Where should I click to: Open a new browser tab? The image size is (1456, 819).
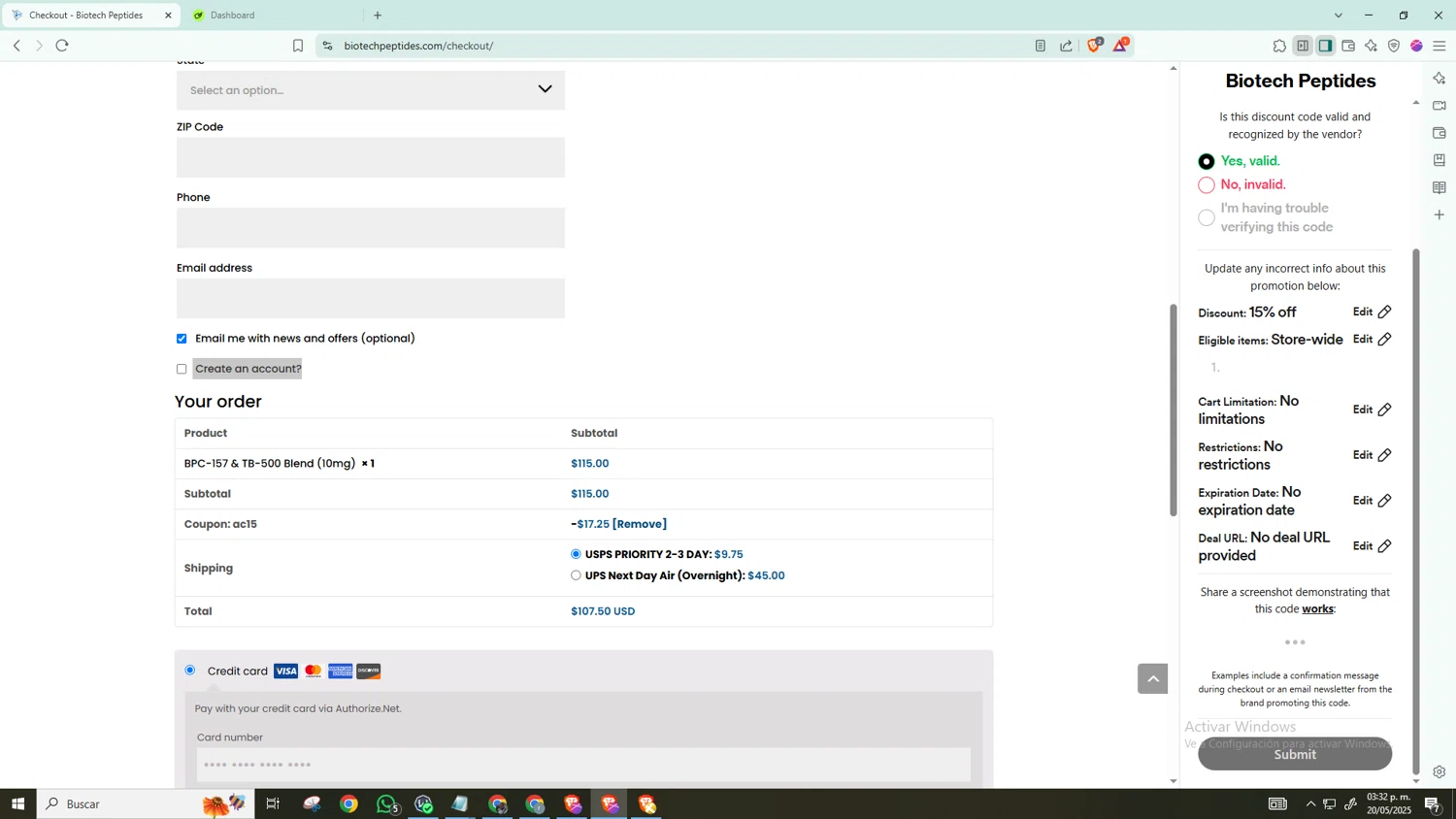point(378,16)
